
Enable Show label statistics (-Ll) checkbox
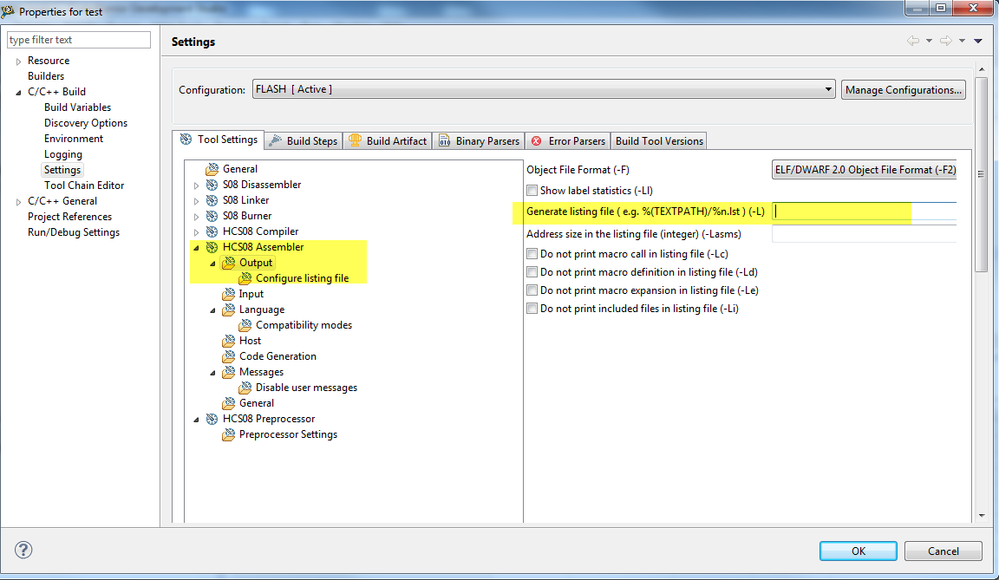point(532,191)
